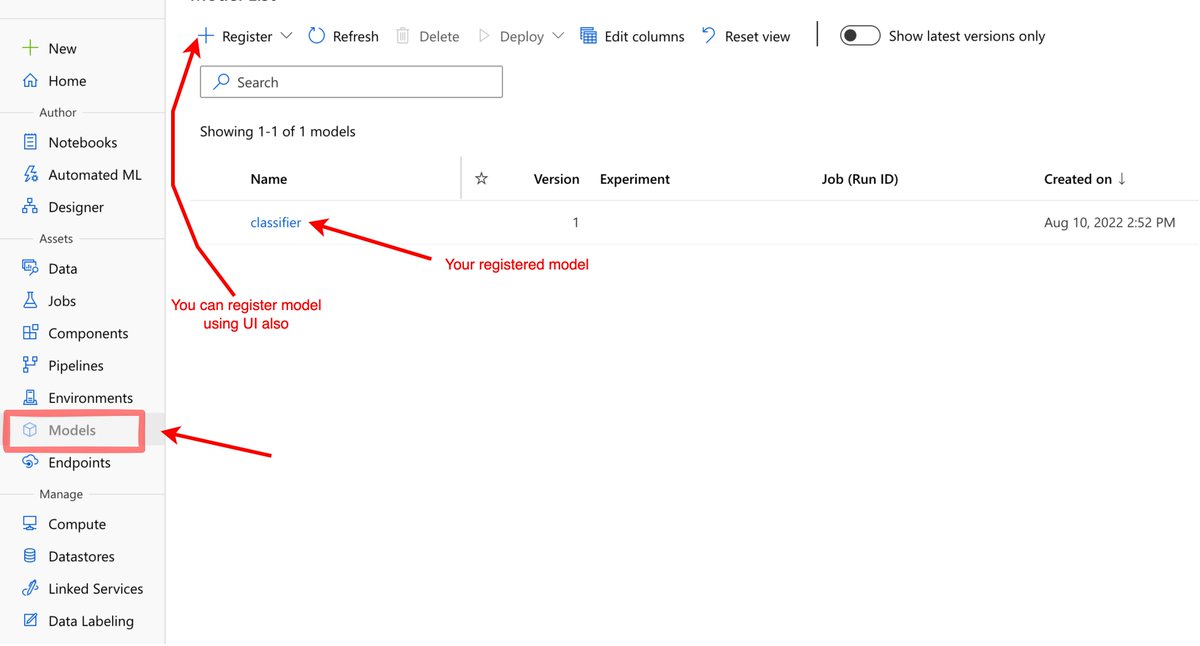Click the Models cube icon
1200x646 pixels.
tap(30, 430)
